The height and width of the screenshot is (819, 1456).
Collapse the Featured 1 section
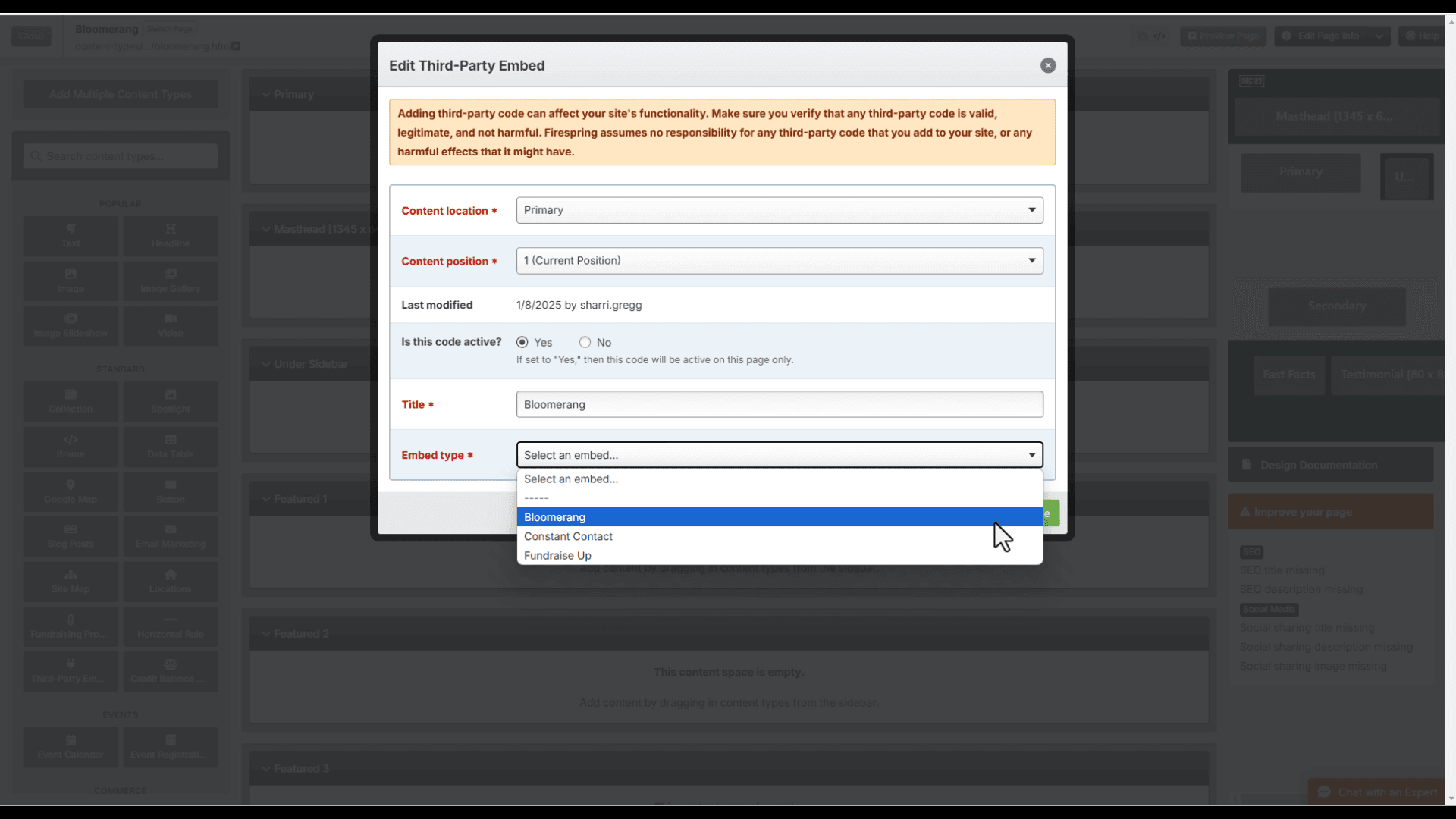[266, 499]
